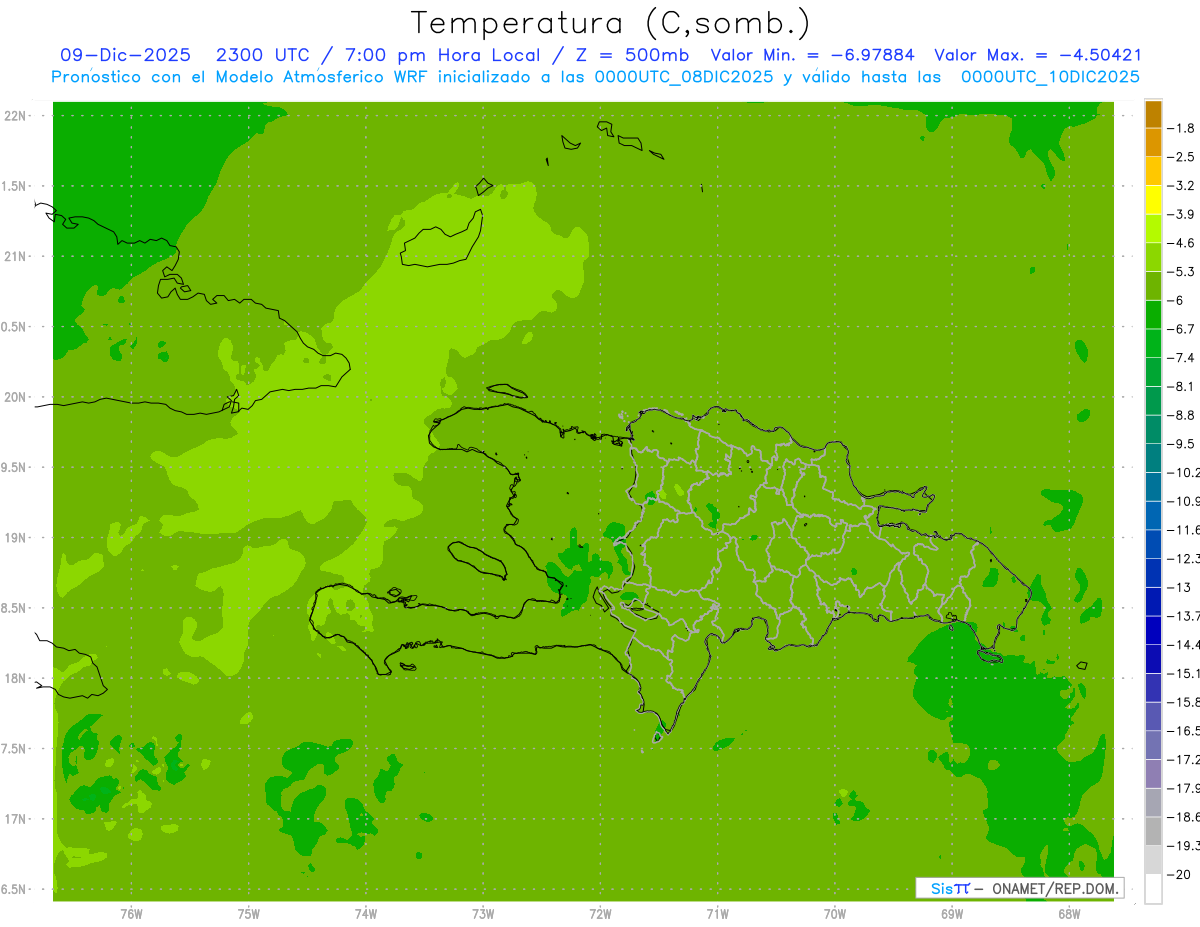1200x927 pixels.
Task: Click the '-3.2' colorbar label
Action: click(1181, 185)
